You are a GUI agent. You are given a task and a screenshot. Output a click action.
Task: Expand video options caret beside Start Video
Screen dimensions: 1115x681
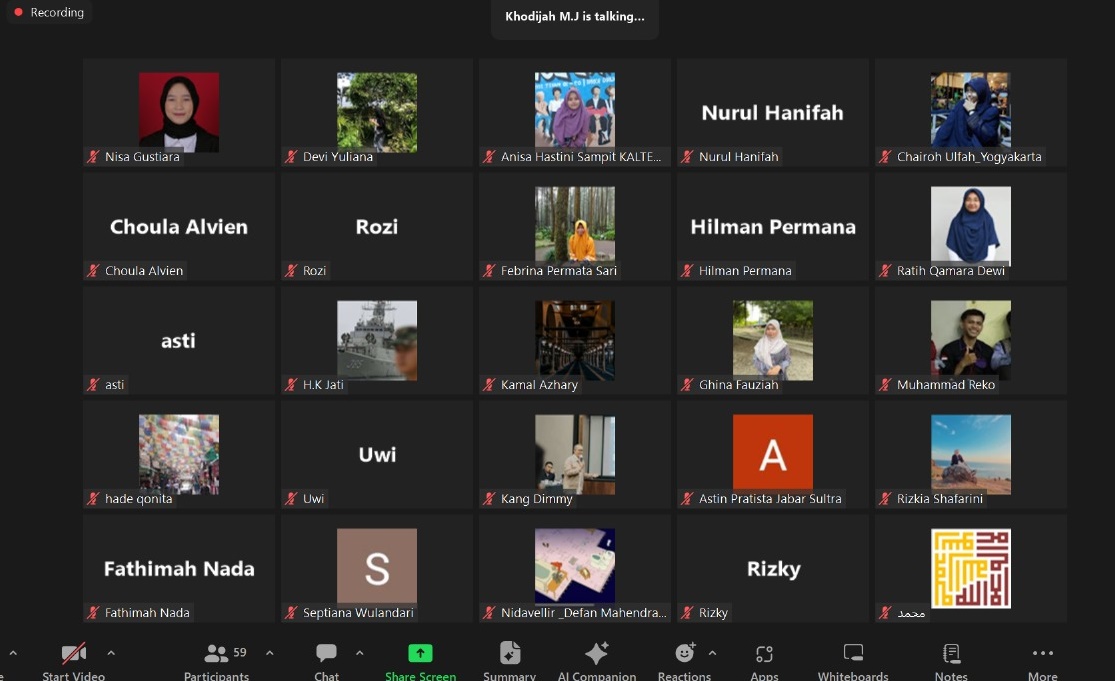(111, 653)
